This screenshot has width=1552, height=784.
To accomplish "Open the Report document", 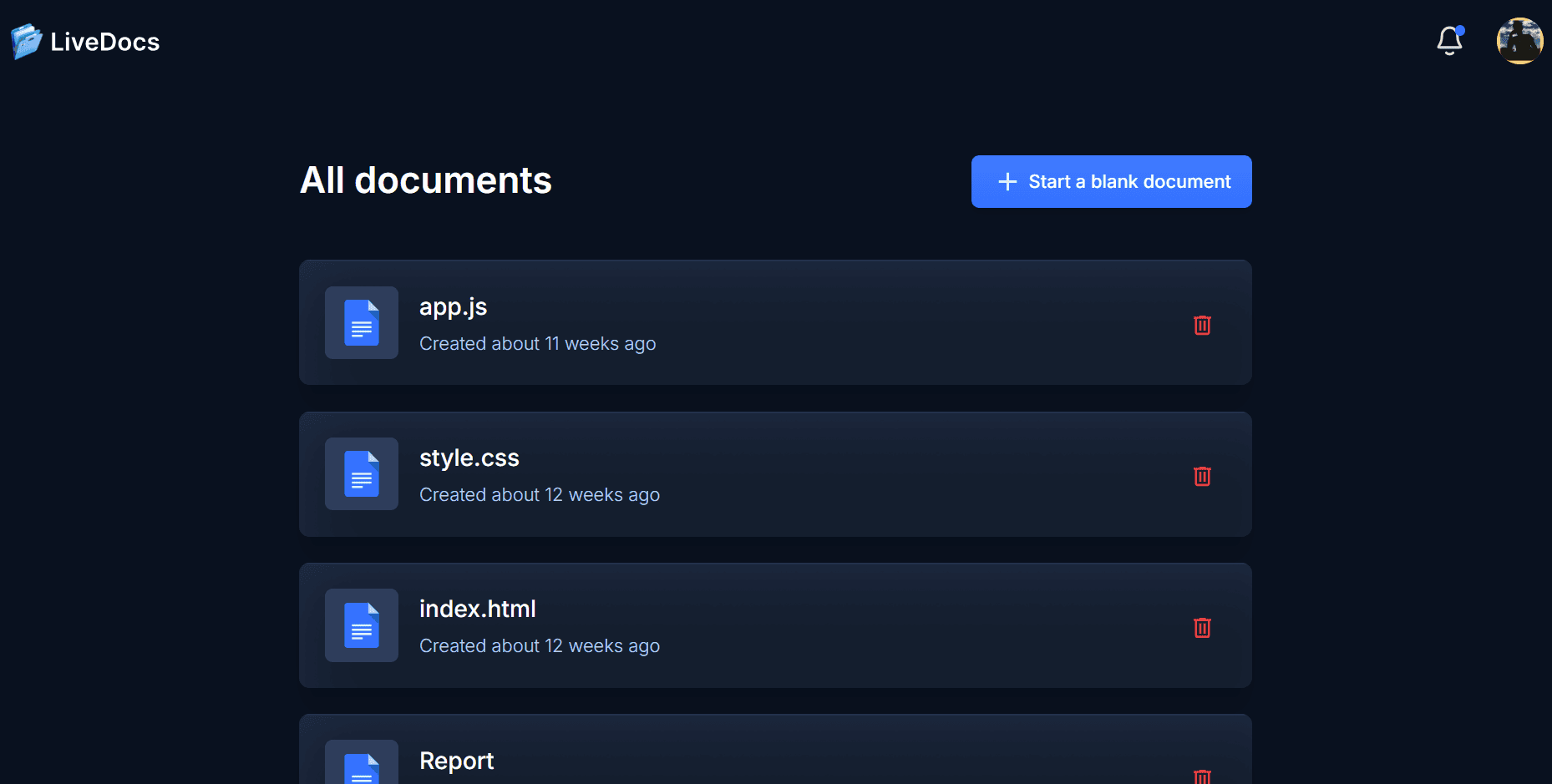I will [x=456, y=761].
